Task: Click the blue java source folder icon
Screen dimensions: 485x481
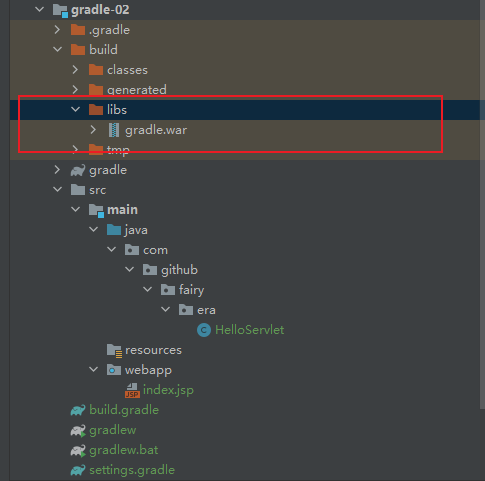Action: (114, 230)
